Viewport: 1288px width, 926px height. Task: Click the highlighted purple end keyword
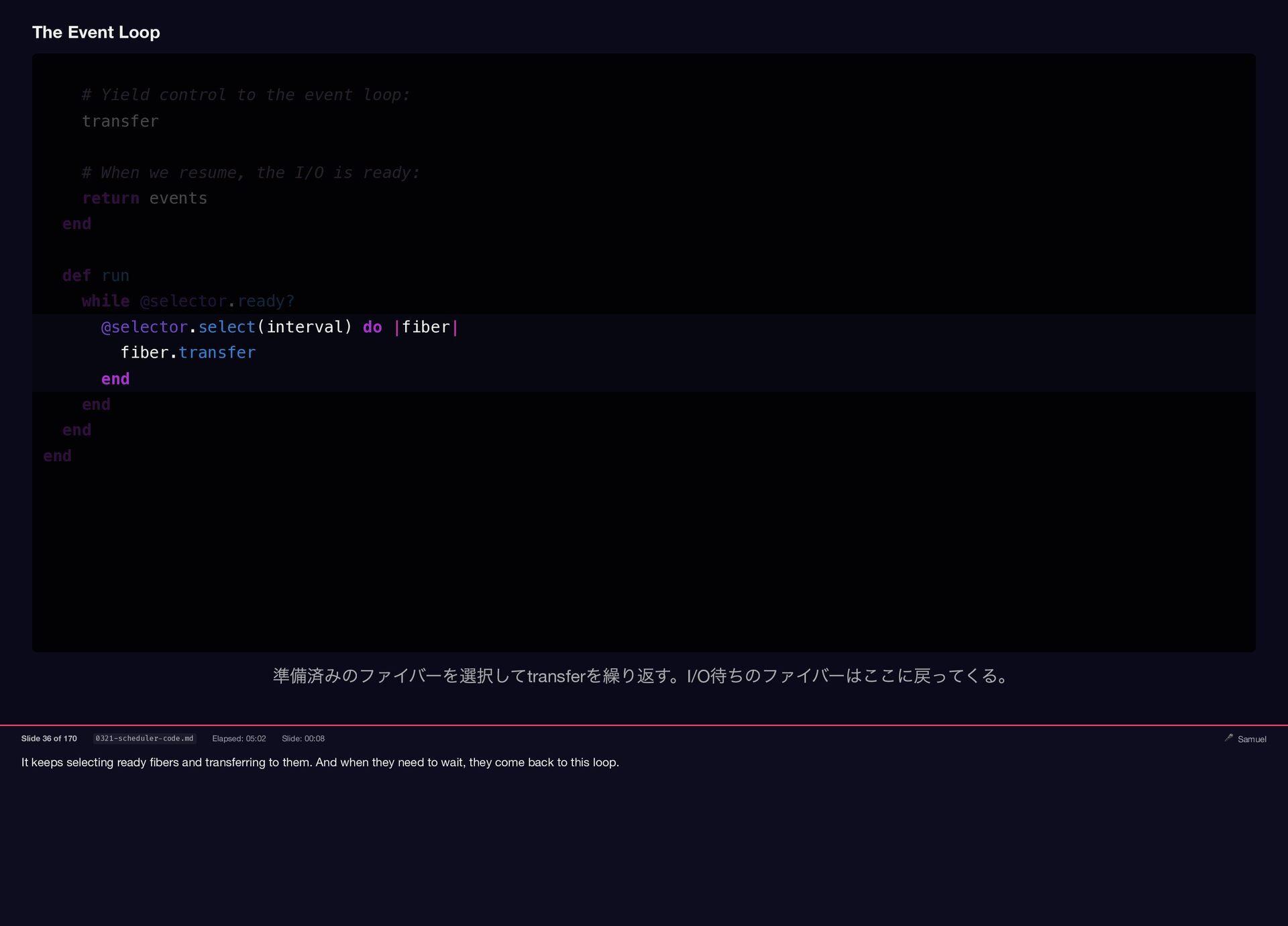(x=115, y=378)
